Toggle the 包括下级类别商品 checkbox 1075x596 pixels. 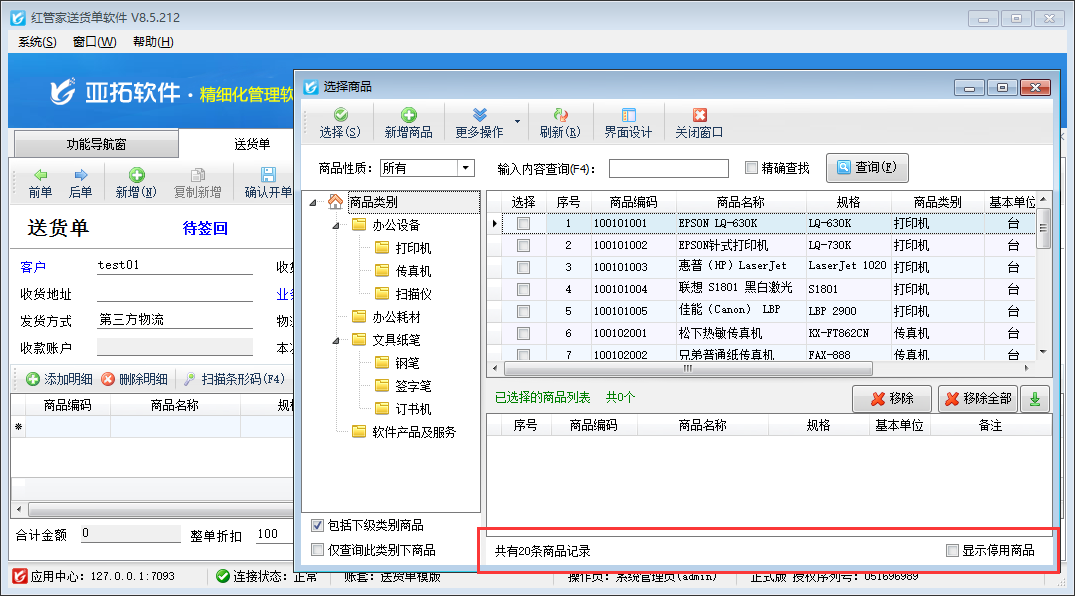318,525
